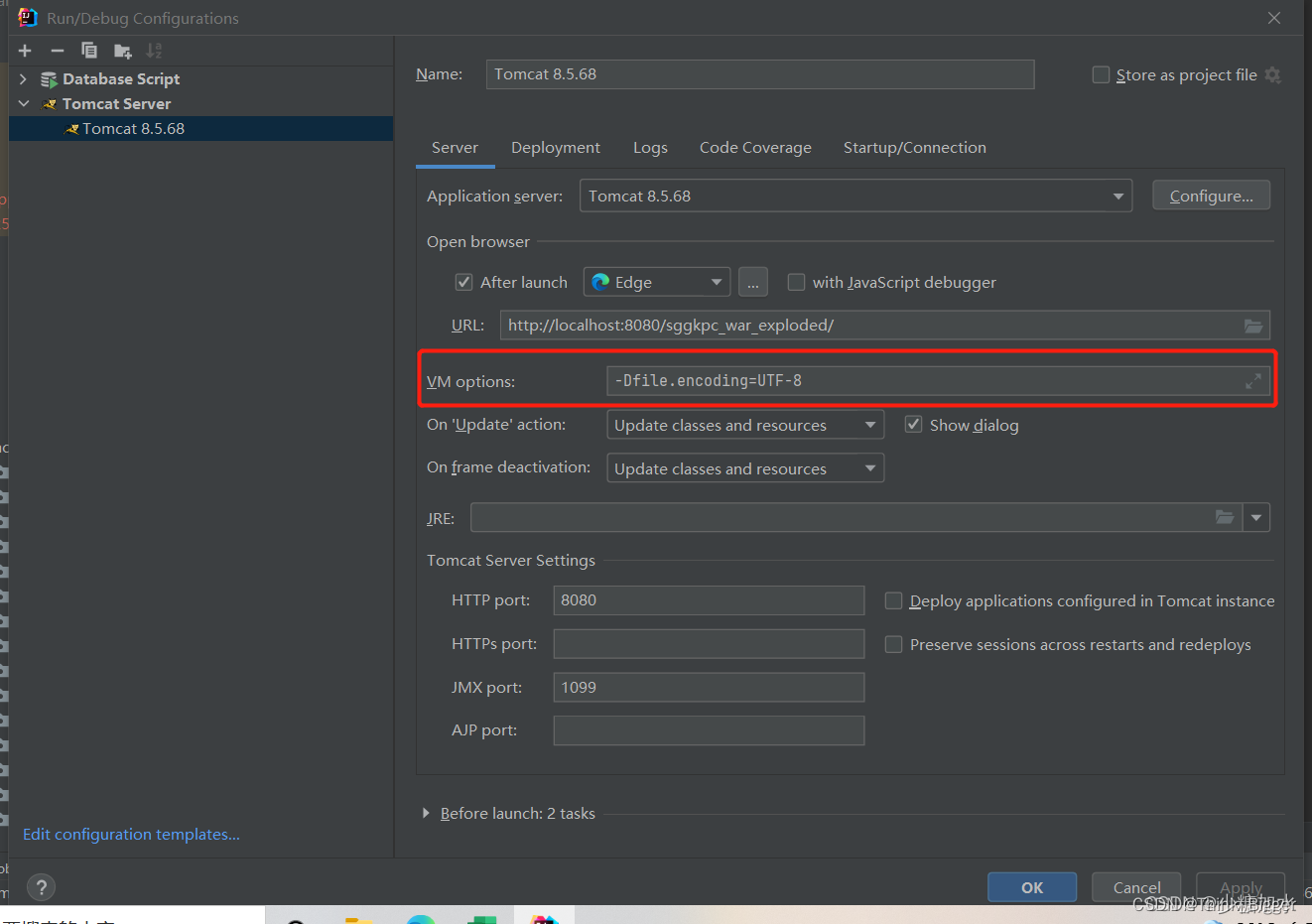
Task: Open the Startup/Connection tab
Action: 914,147
